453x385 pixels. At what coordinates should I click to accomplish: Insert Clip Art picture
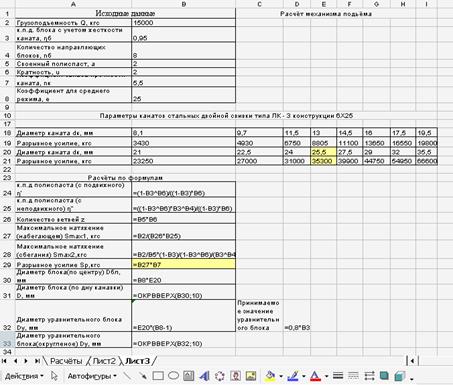[x=235, y=376]
